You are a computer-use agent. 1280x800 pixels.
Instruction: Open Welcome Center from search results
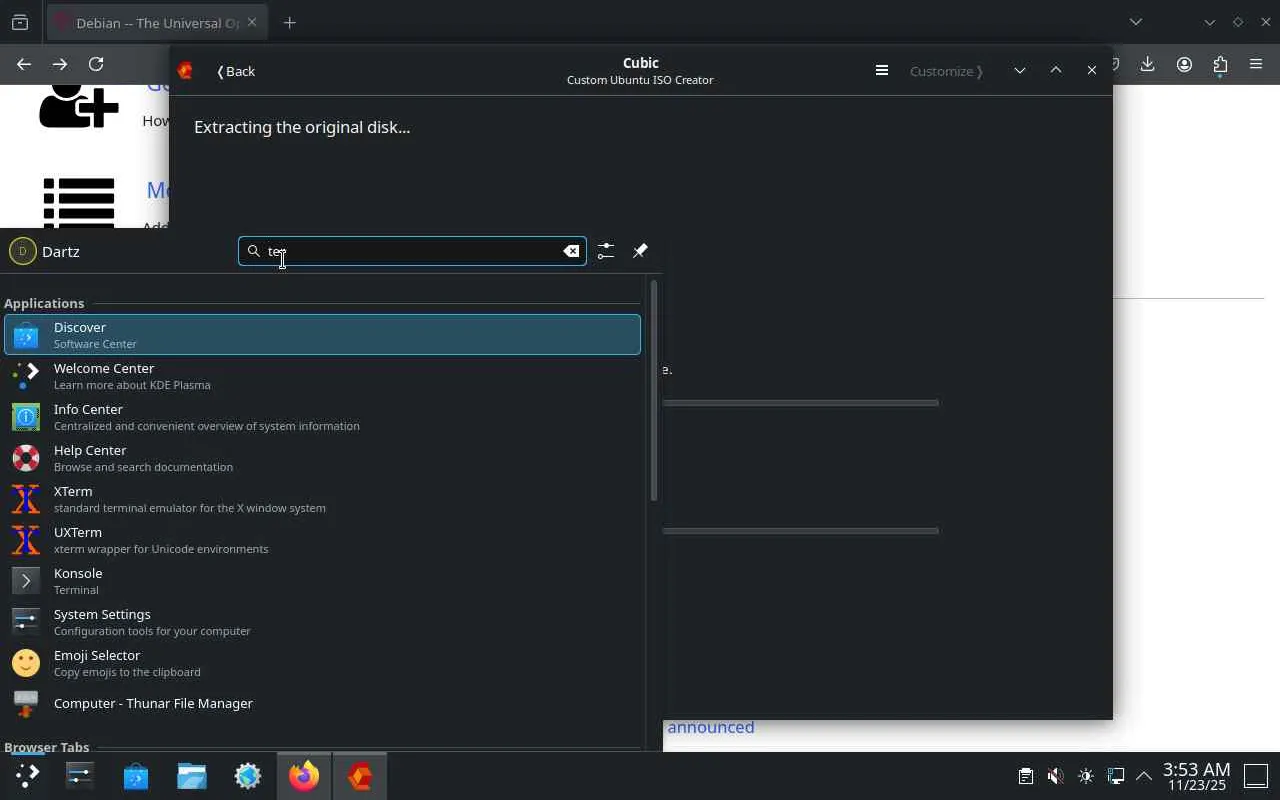point(322,376)
